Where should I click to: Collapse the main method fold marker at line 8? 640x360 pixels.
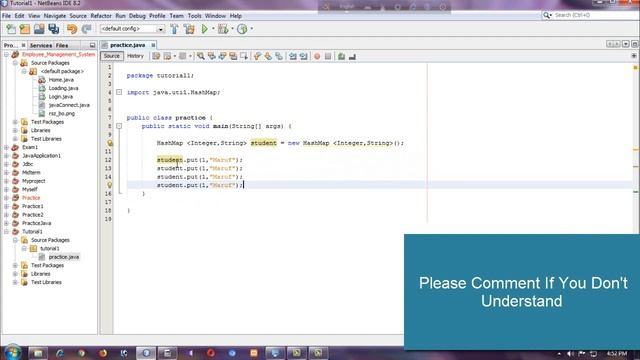pyautogui.click(x=119, y=126)
